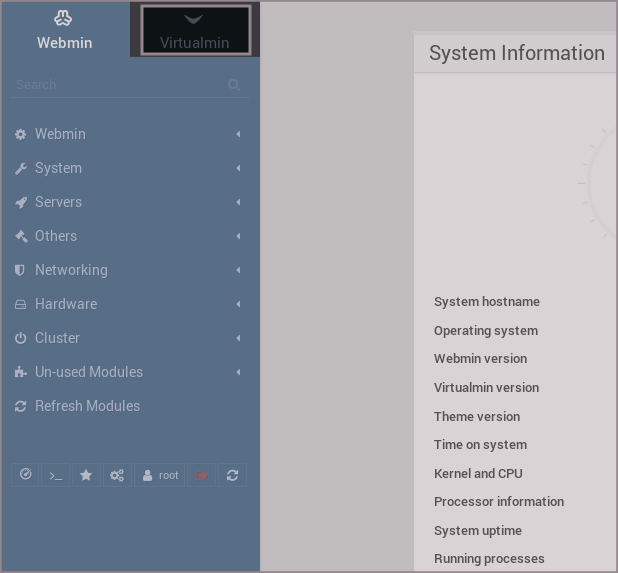Click the search magnifier icon
Viewport: 618px width, 573px height.
[x=234, y=85]
